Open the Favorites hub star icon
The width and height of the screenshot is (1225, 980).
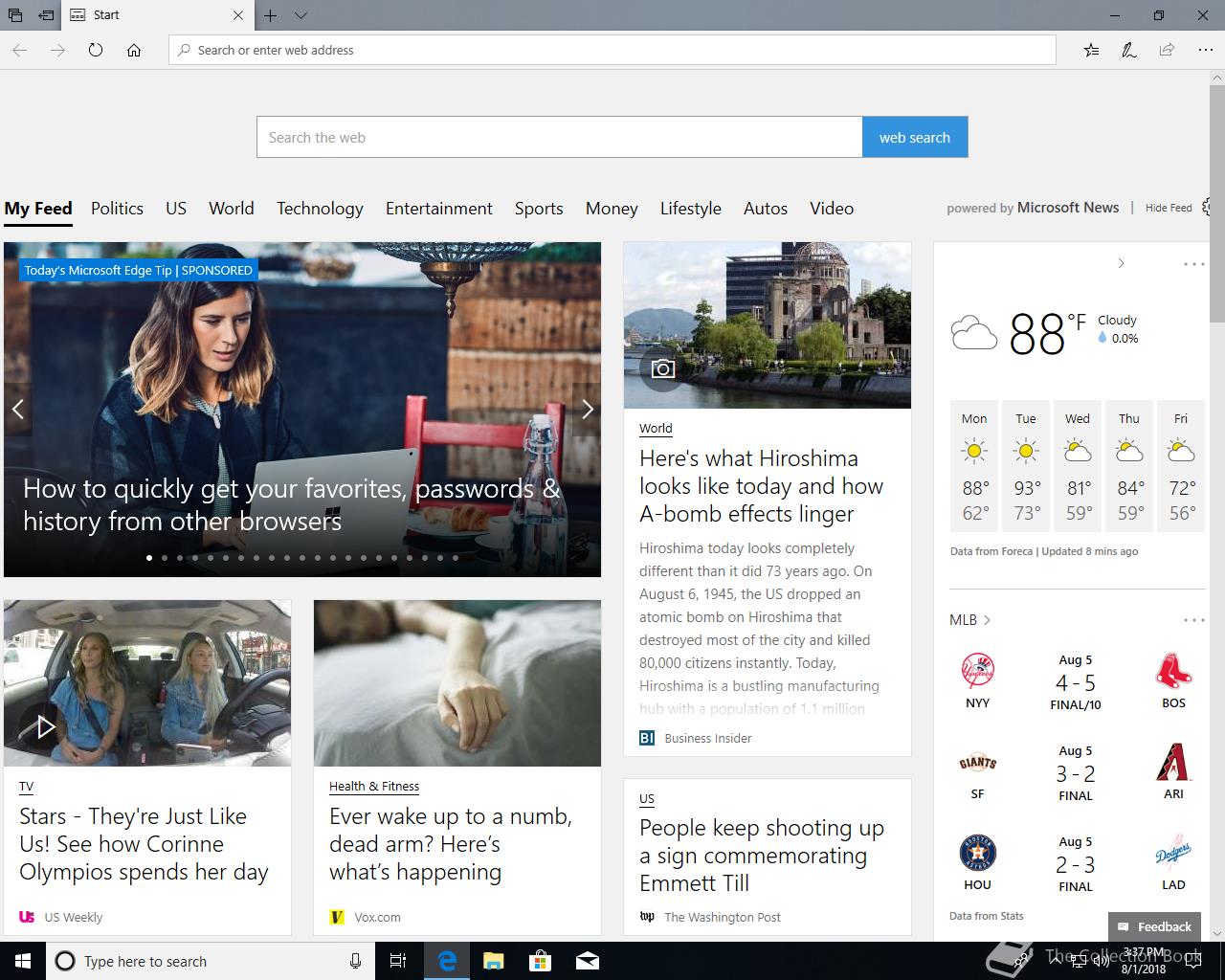[x=1091, y=50]
